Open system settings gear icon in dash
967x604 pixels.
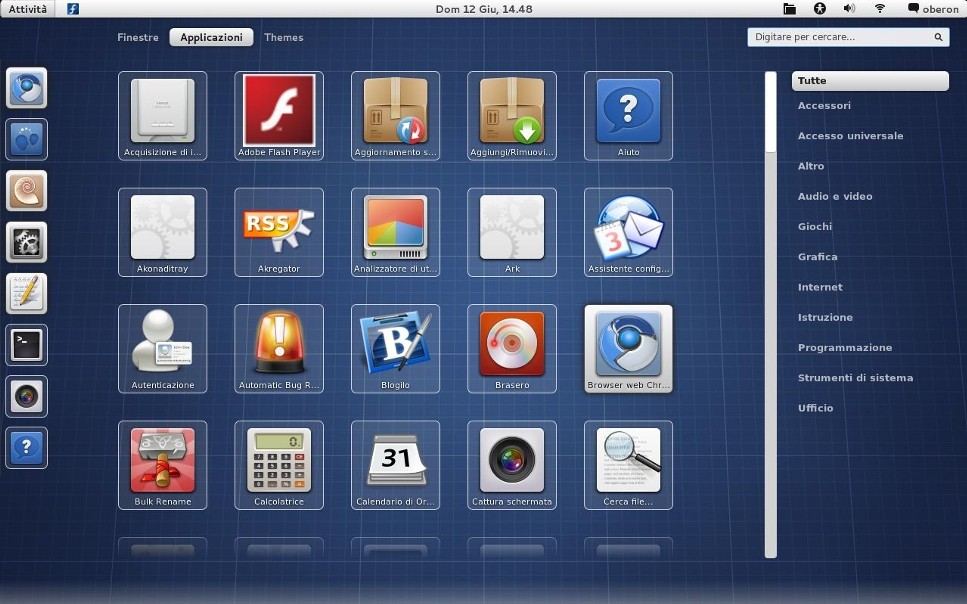[27, 242]
